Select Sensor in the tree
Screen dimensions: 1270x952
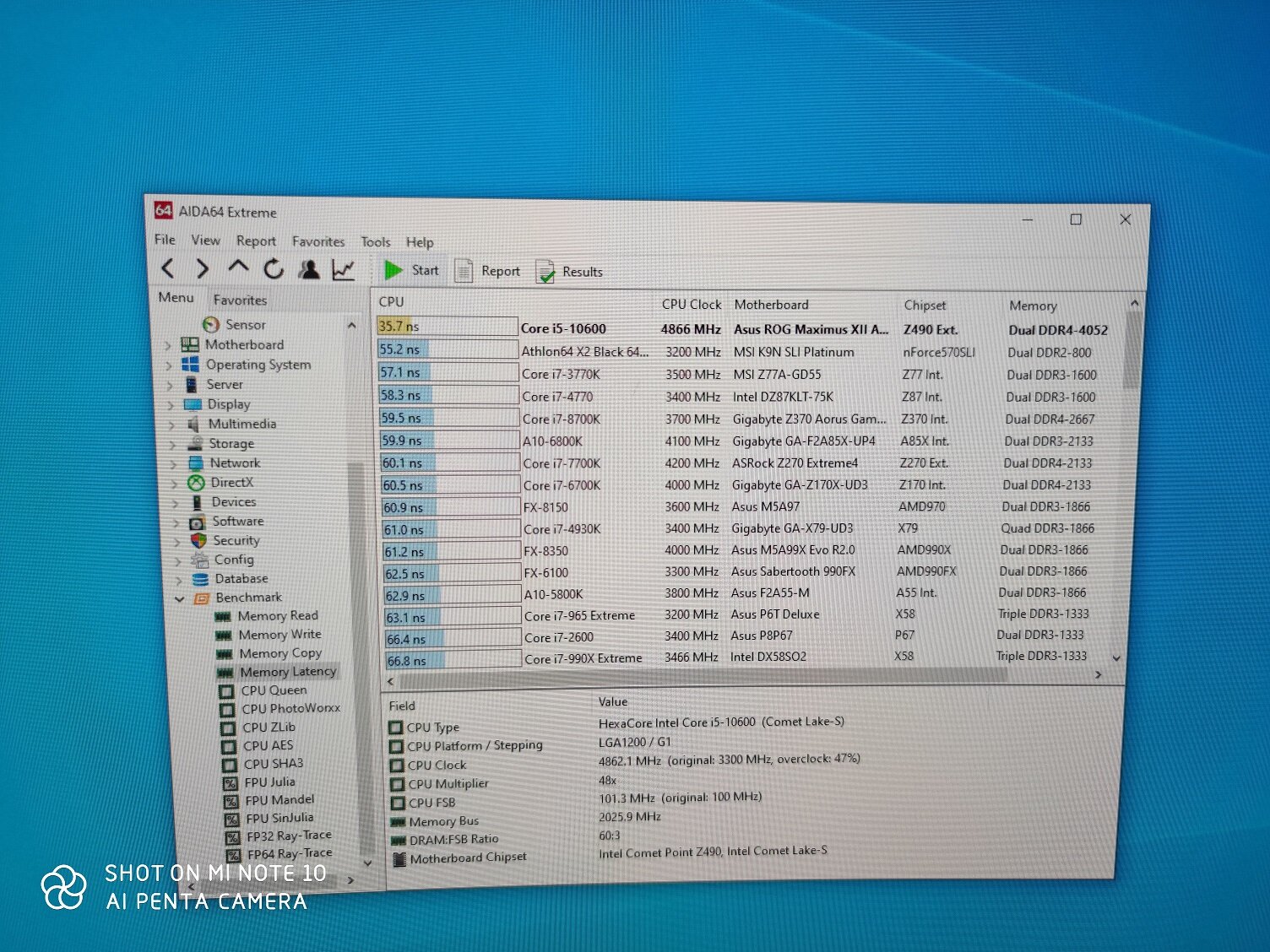tap(234, 324)
